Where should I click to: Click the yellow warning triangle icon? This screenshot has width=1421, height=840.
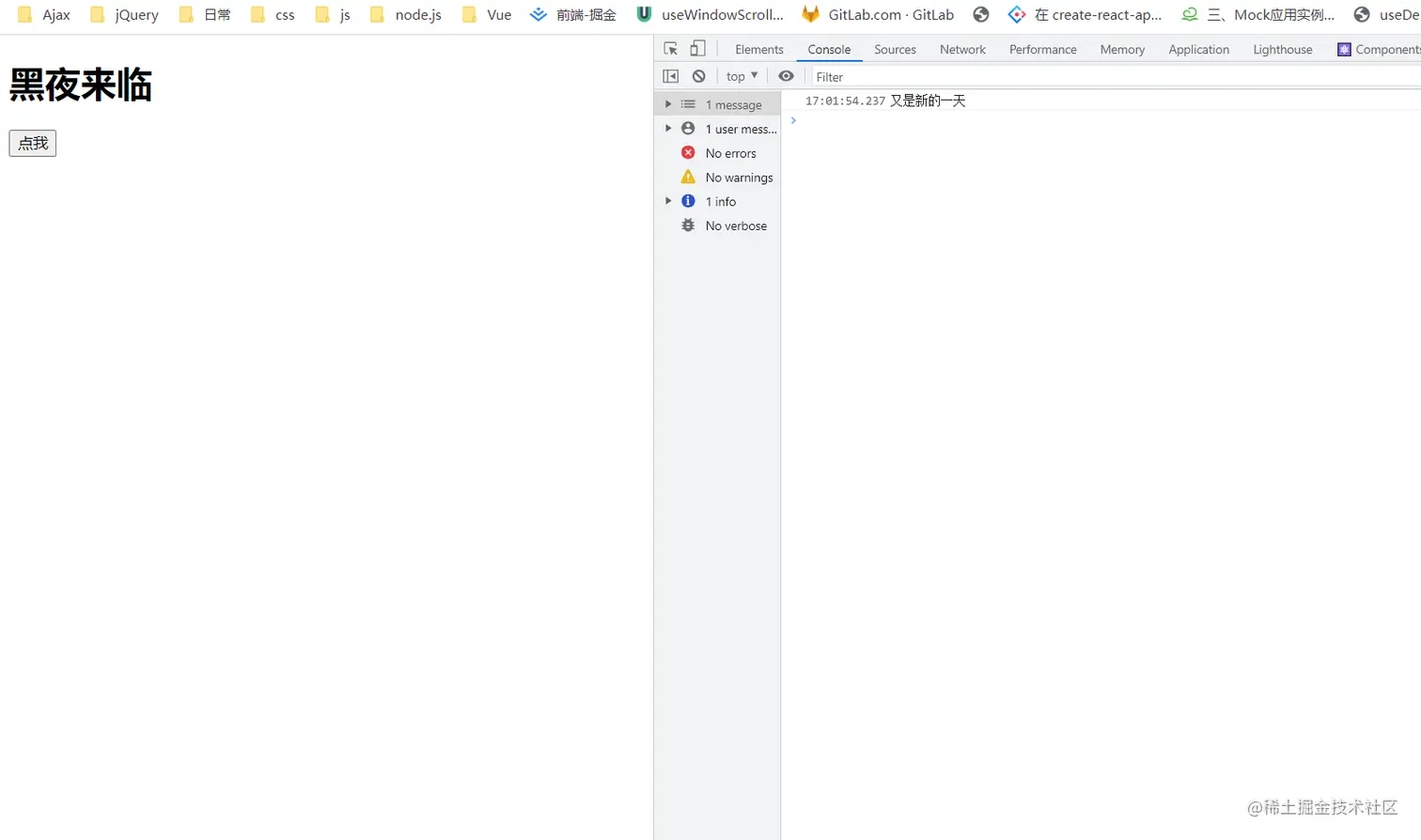[x=688, y=177]
